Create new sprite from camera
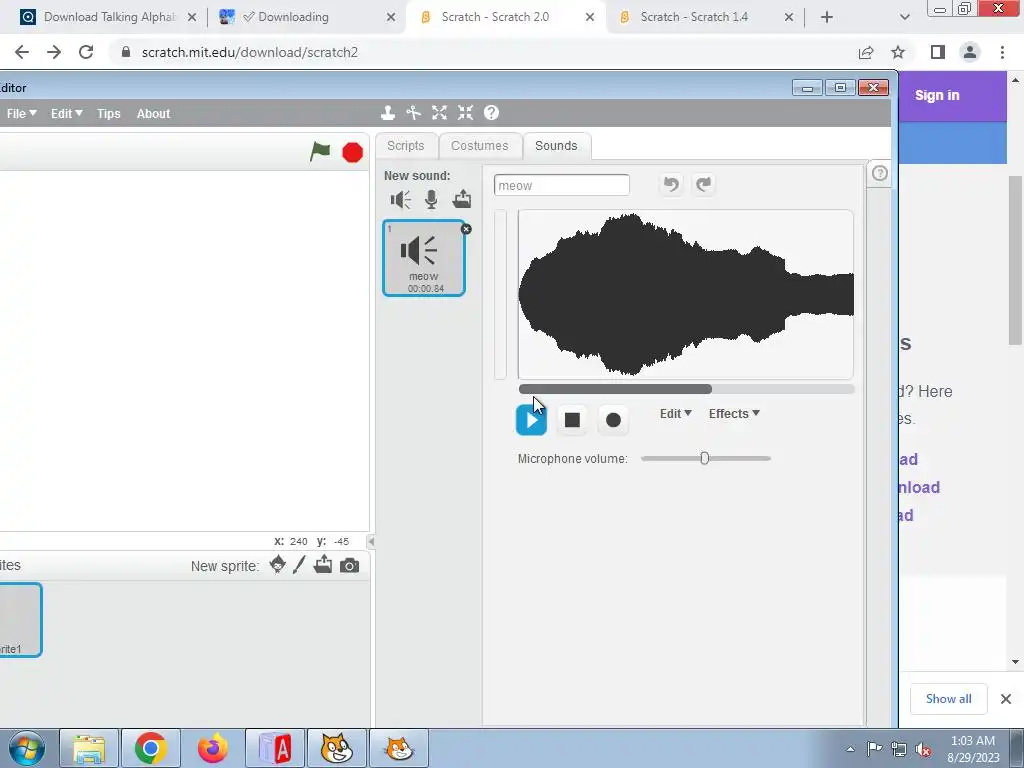Viewport: 1024px width, 768px height. coord(349,566)
